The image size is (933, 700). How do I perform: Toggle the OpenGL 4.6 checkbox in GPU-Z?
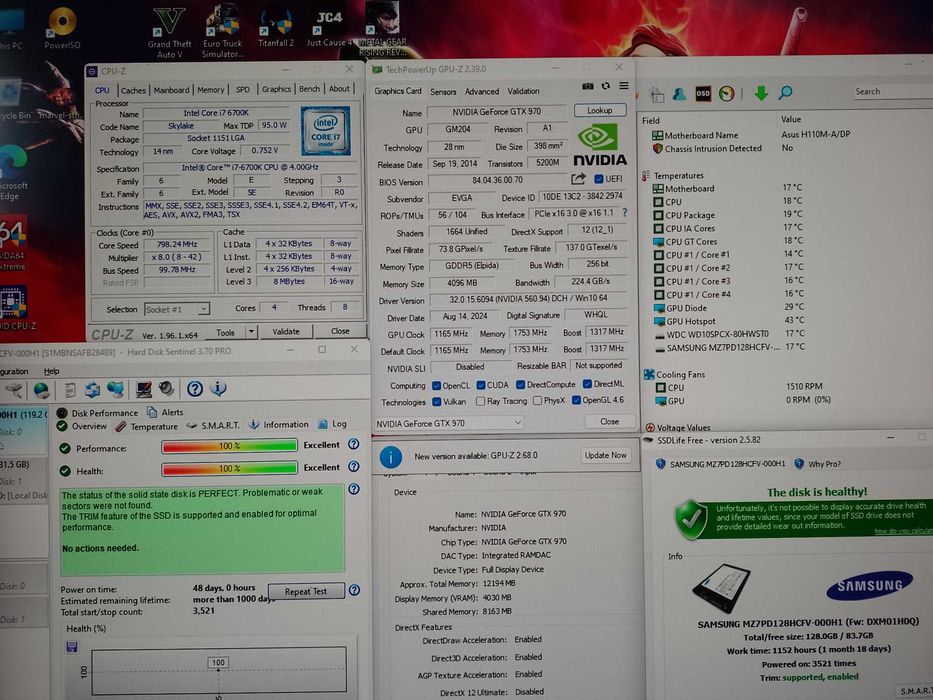pos(576,400)
